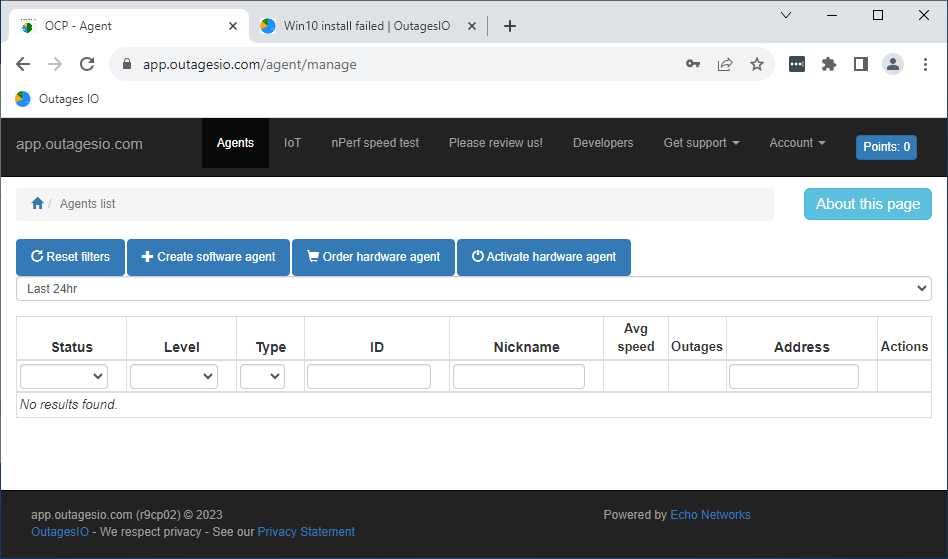
Task: Open Please review us! link
Action: (x=496, y=143)
